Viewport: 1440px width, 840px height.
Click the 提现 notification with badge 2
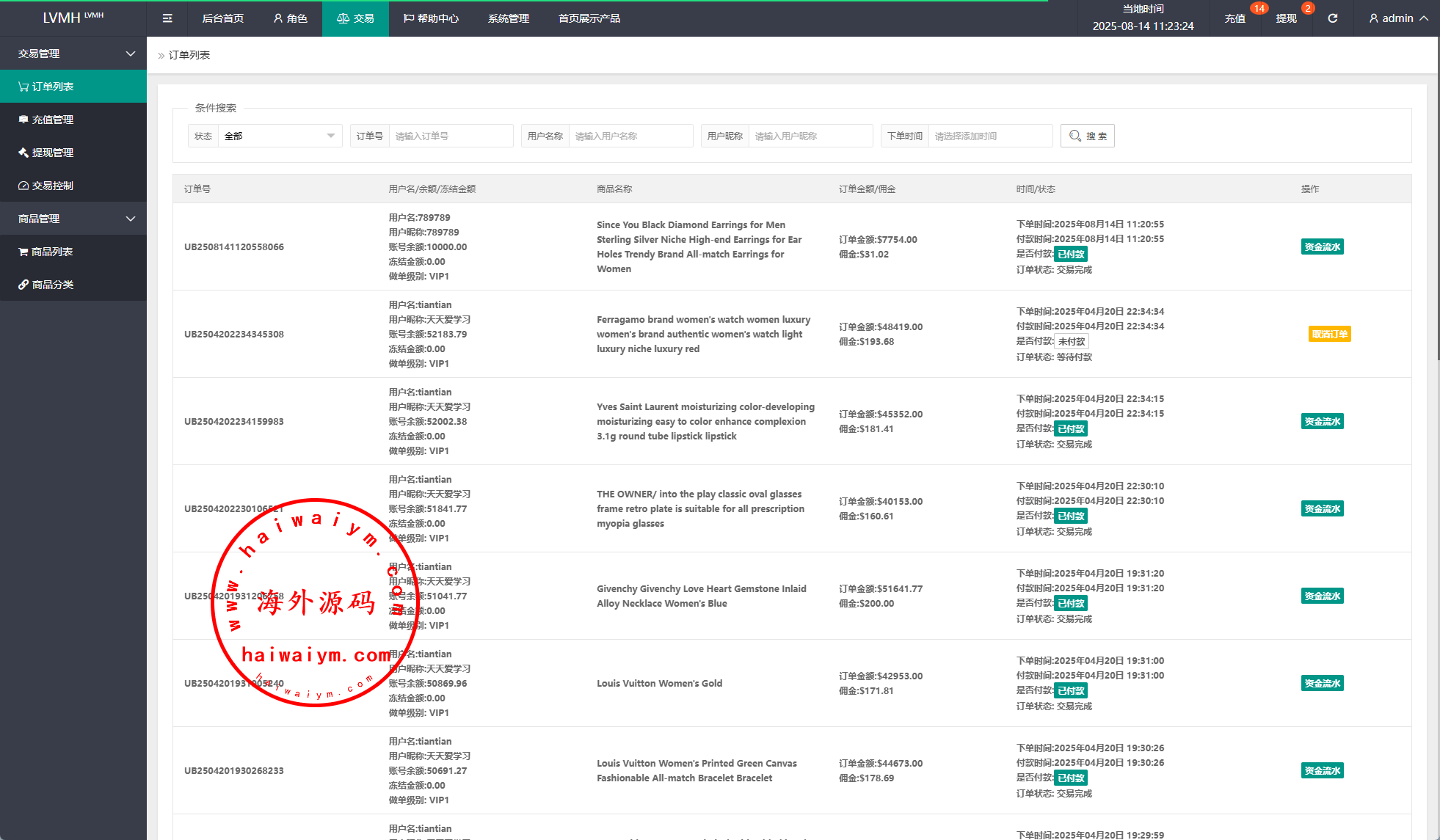[1286, 18]
